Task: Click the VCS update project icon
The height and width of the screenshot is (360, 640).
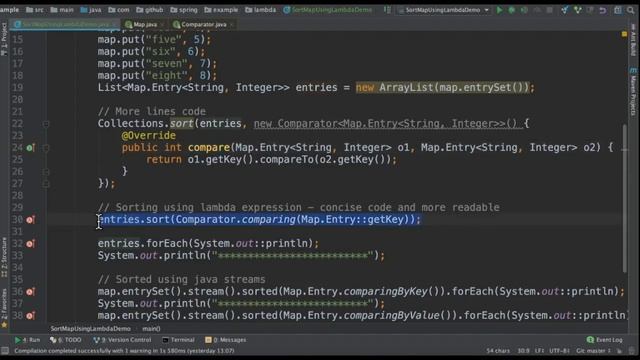Action: pos(564,10)
